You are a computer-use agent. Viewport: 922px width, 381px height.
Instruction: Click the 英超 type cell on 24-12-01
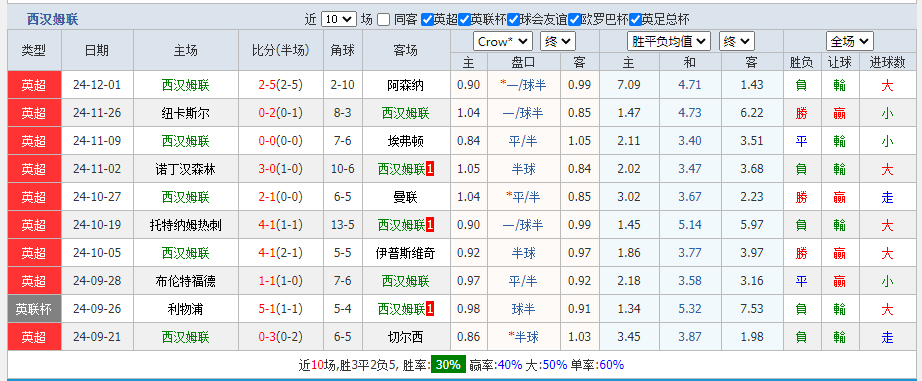pyautogui.click(x=35, y=85)
